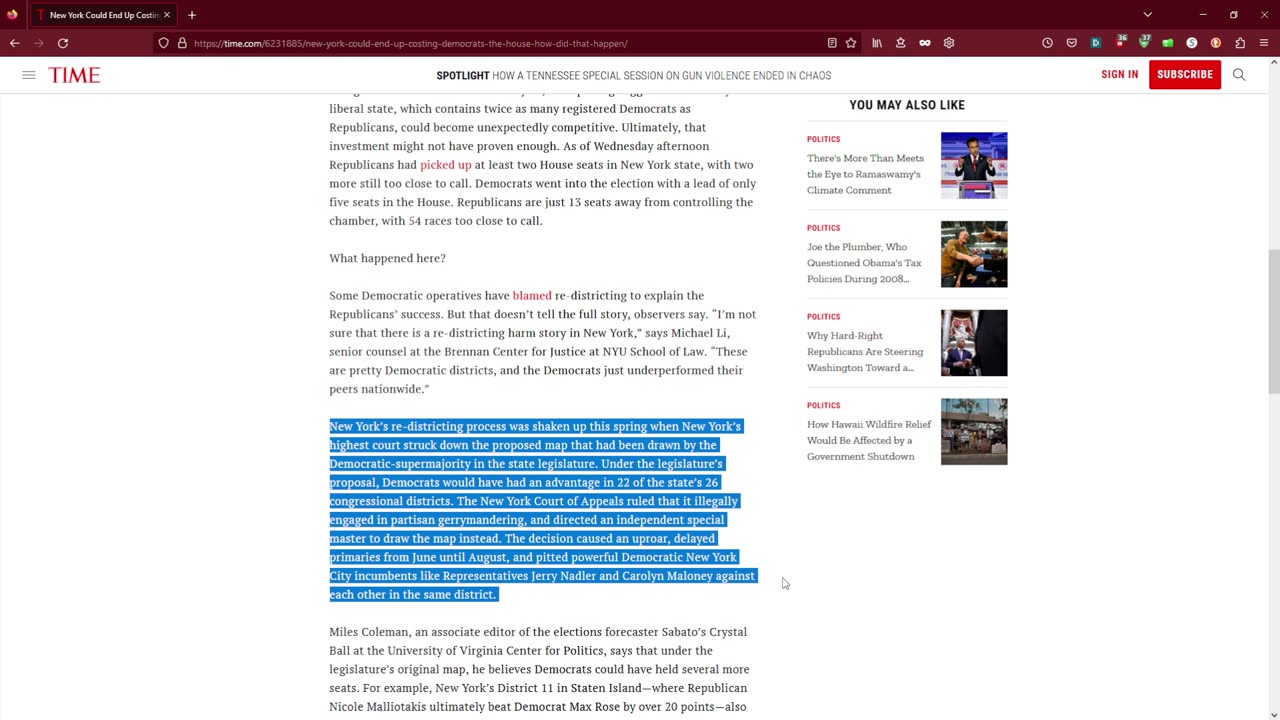Click SIGN IN link

[x=1119, y=74]
